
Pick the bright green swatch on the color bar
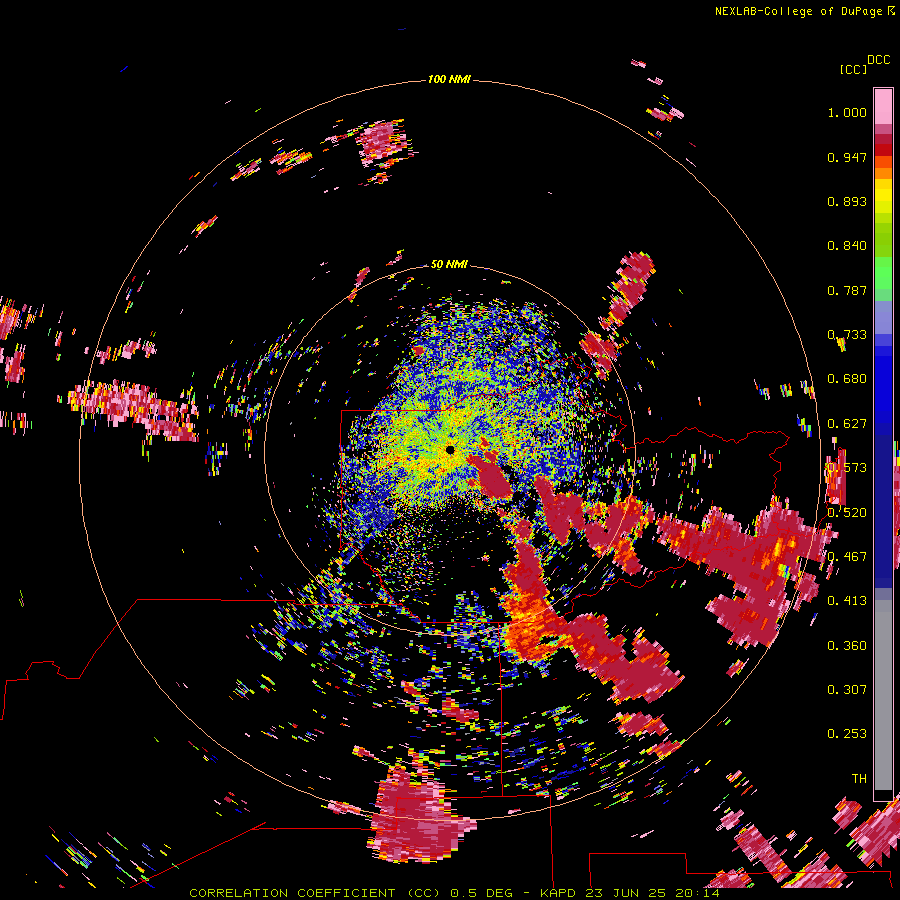(883, 274)
